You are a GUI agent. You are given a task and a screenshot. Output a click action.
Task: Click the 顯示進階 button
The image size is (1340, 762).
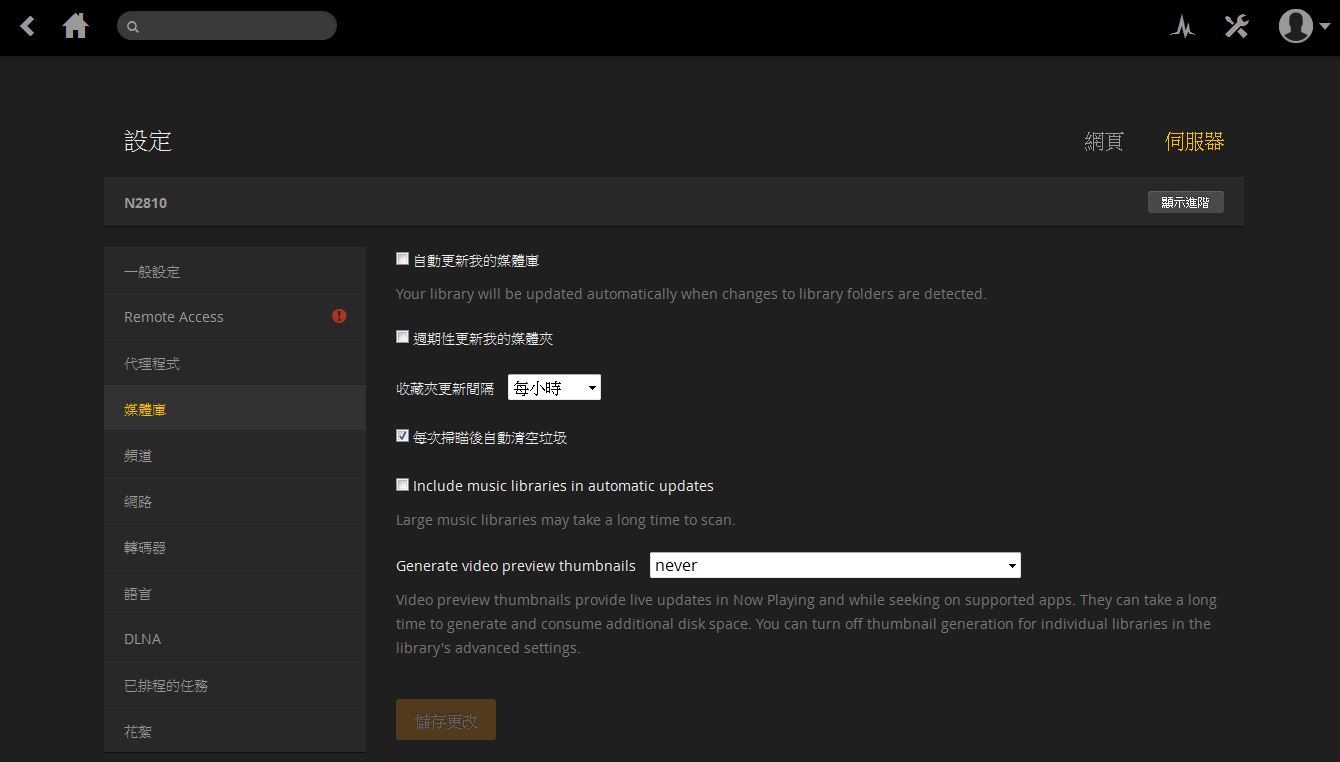[x=1186, y=202]
